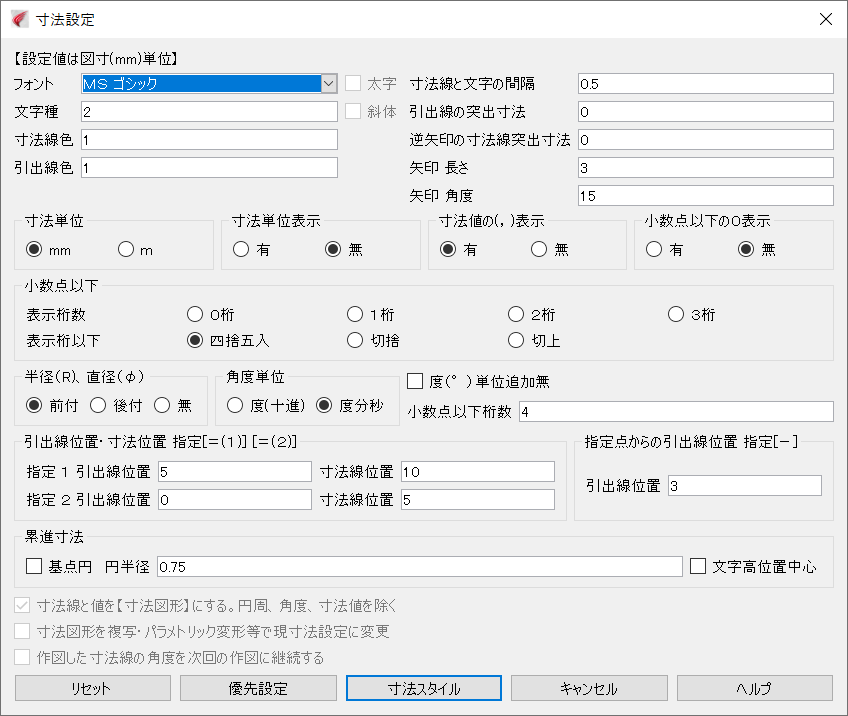Click the 矢印 長さ input field
Viewport: 848px width, 716px height.
click(x=705, y=167)
